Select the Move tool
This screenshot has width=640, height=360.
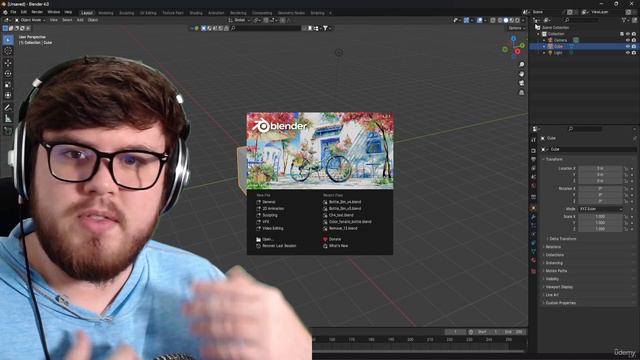click(x=8, y=63)
